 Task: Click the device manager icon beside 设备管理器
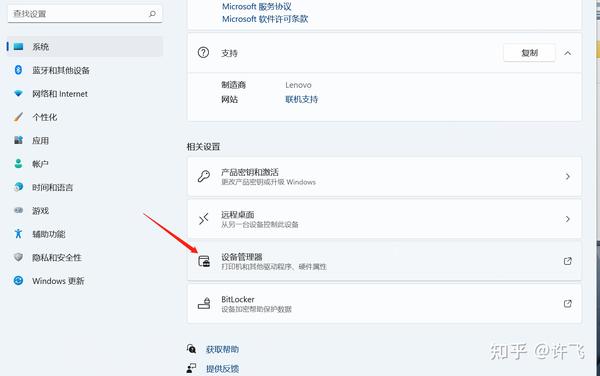click(204, 261)
